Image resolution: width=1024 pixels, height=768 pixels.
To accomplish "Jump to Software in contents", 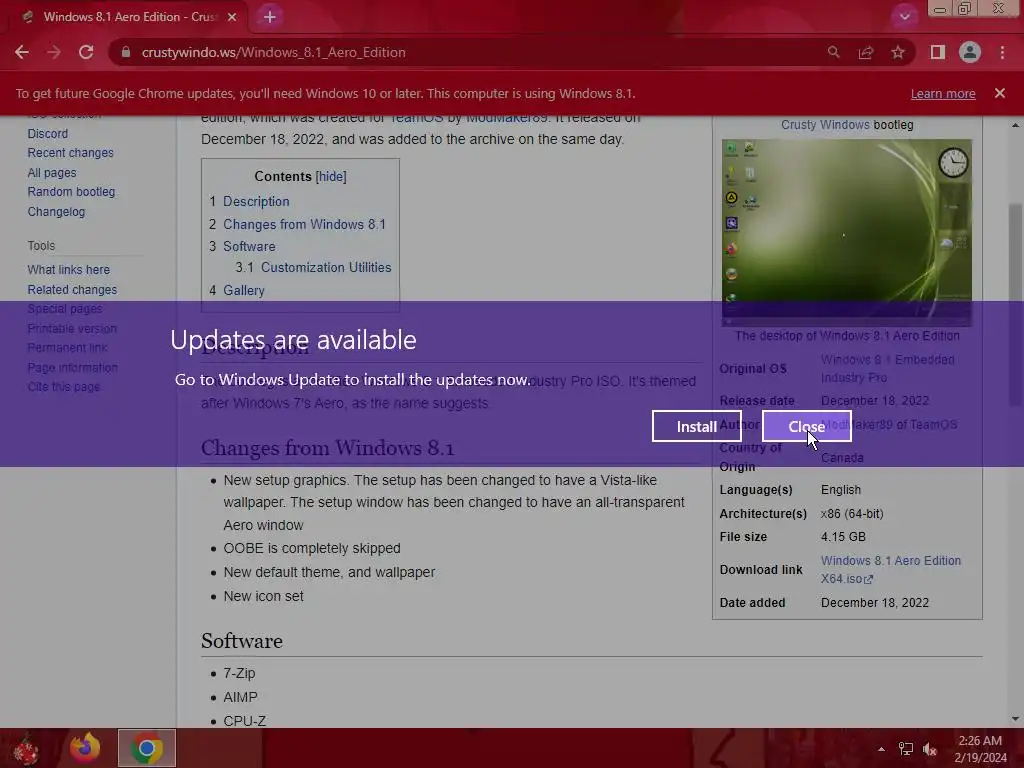I will pos(249,247).
